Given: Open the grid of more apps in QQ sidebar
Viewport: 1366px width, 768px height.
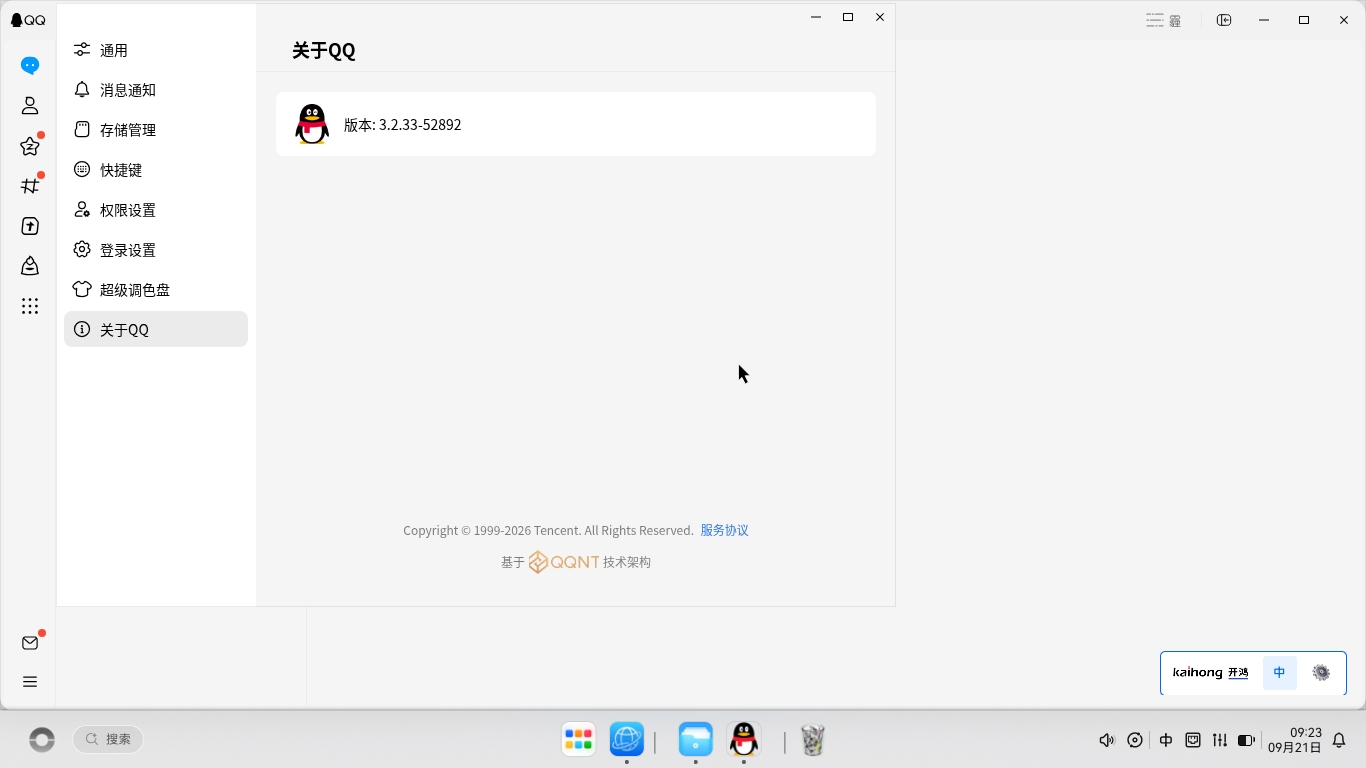Looking at the screenshot, I should 30,306.
